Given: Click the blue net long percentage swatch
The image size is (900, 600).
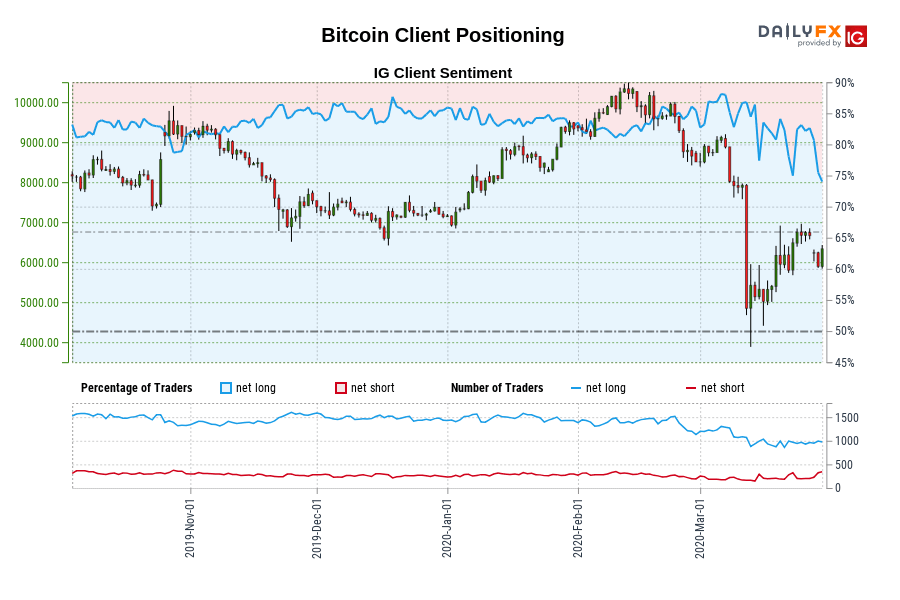Looking at the screenshot, I should 226,388.
